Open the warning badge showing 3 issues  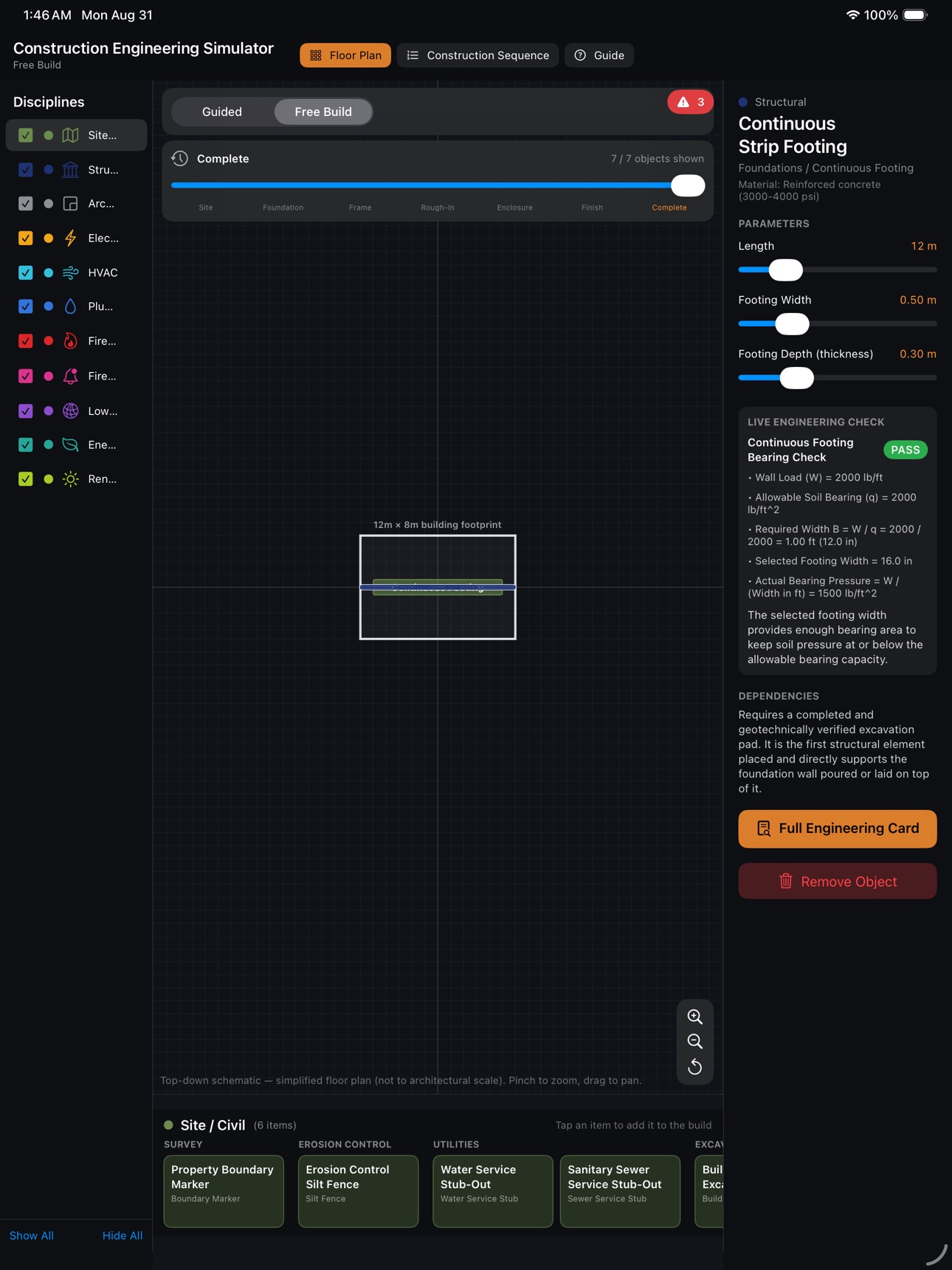690,102
